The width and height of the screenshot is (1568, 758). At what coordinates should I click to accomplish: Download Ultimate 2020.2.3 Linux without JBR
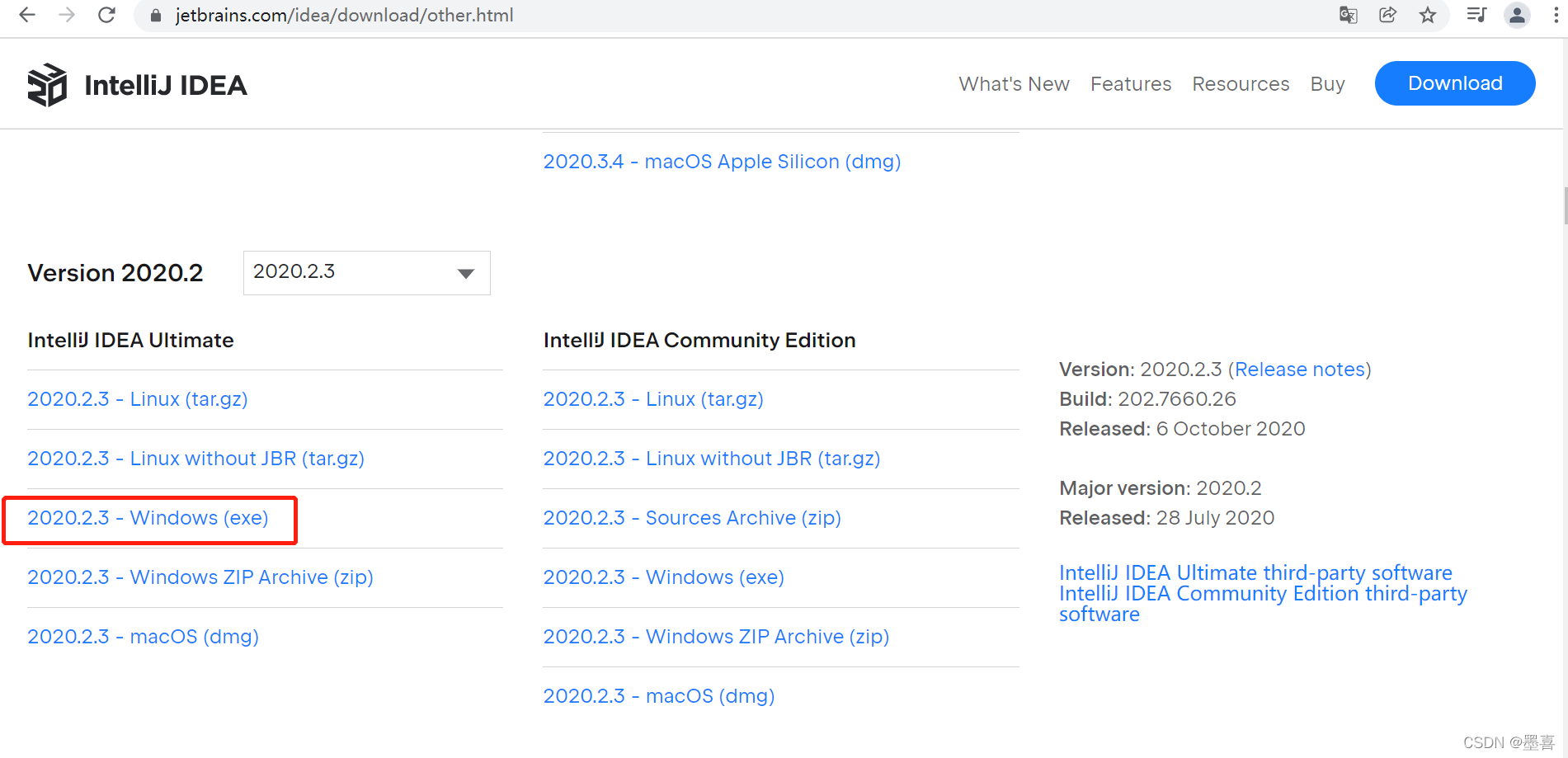(195, 459)
